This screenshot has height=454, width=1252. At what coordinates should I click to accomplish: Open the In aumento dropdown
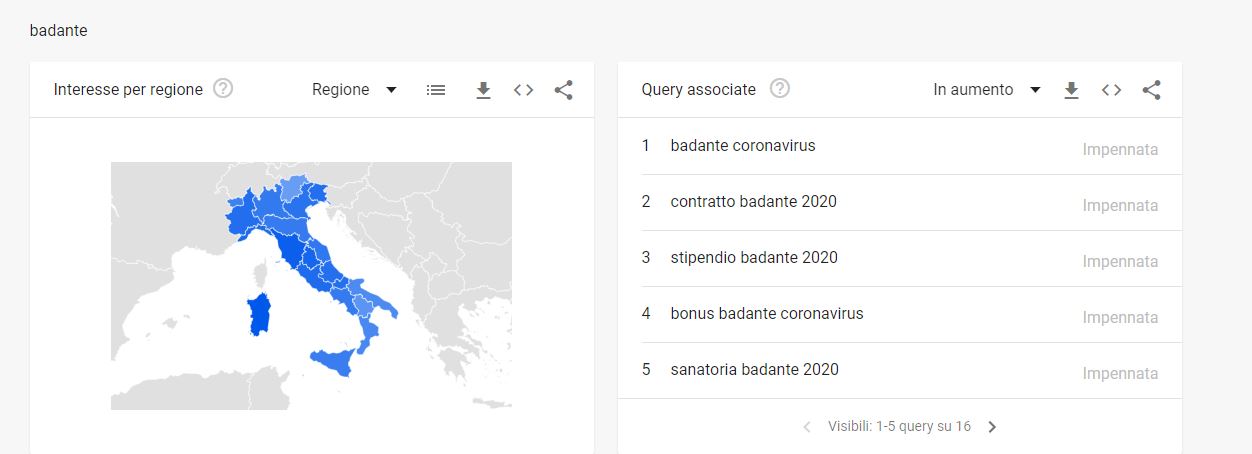988,90
